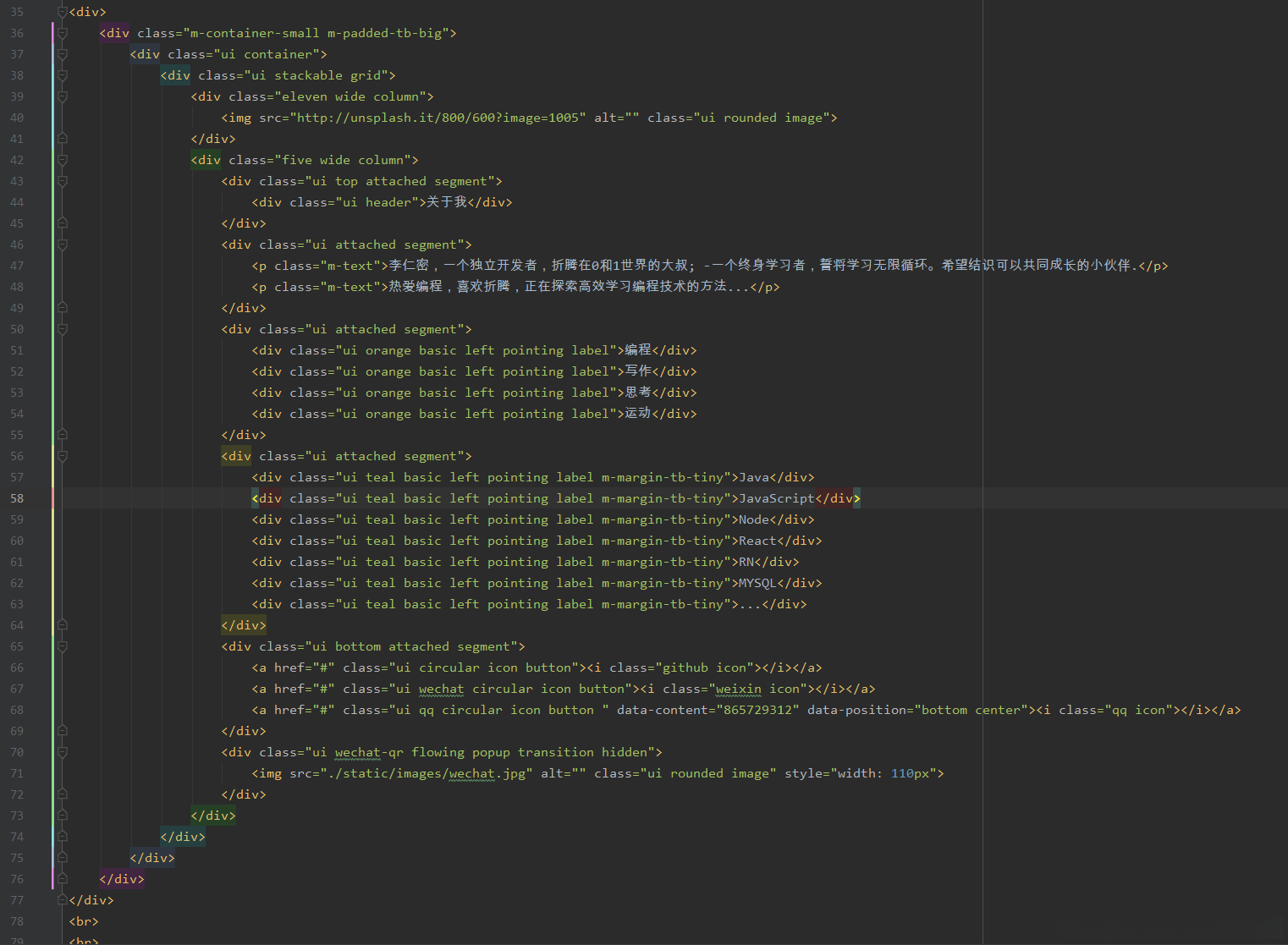Click line number 66 in the gutter
The height and width of the screenshot is (945, 1288).
pos(17,668)
